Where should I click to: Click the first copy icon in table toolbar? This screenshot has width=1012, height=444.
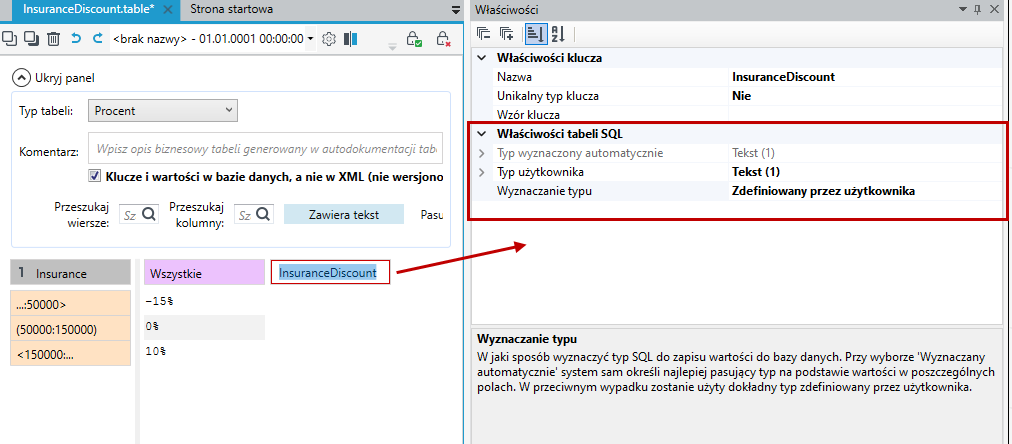pyautogui.click(x=10, y=39)
